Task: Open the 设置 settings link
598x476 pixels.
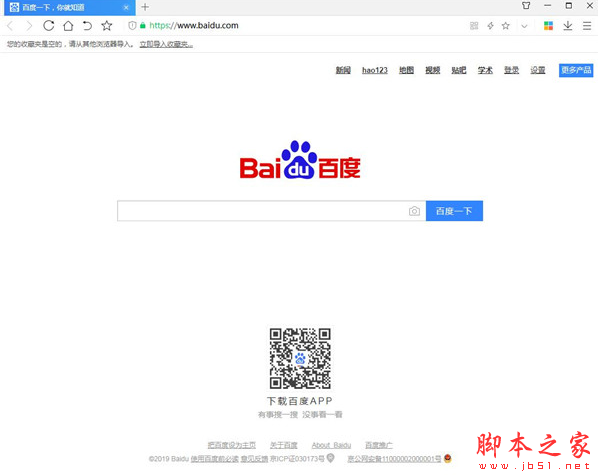Action: click(538, 70)
